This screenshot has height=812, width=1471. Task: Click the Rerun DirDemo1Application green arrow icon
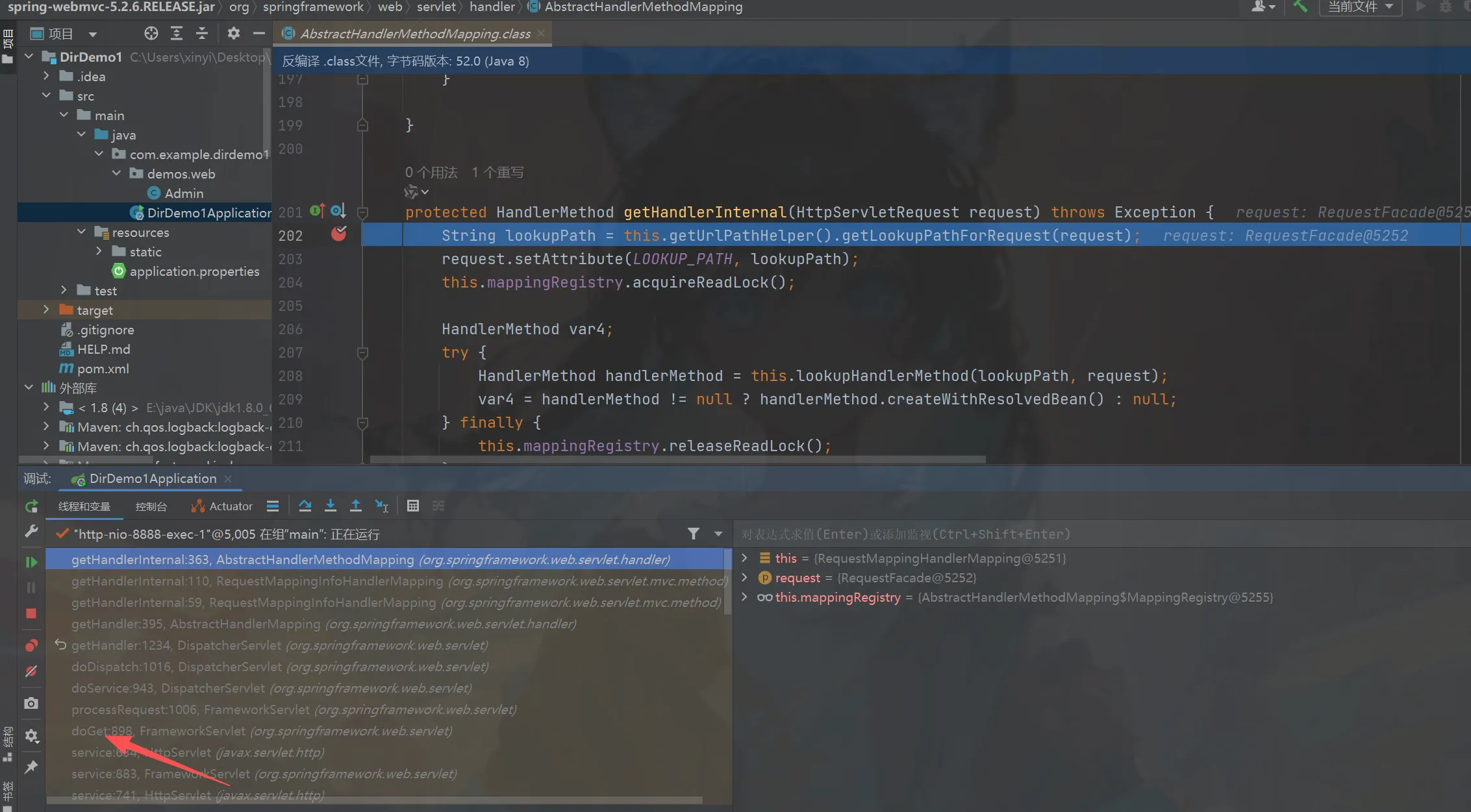[31, 506]
